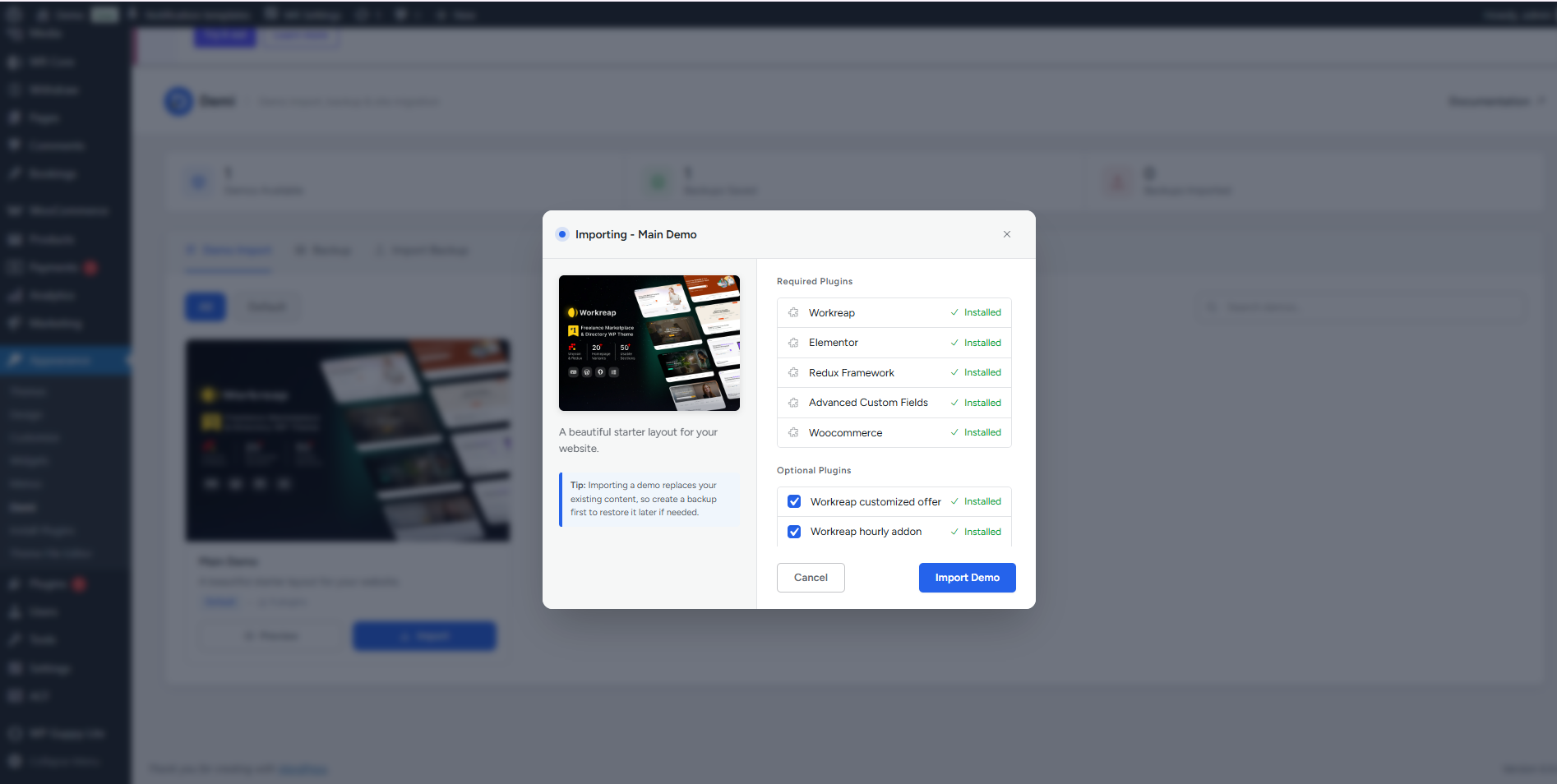Select the Redux Framework plugin name
1557x784 pixels.
pyautogui.click(x=851, y=373)
